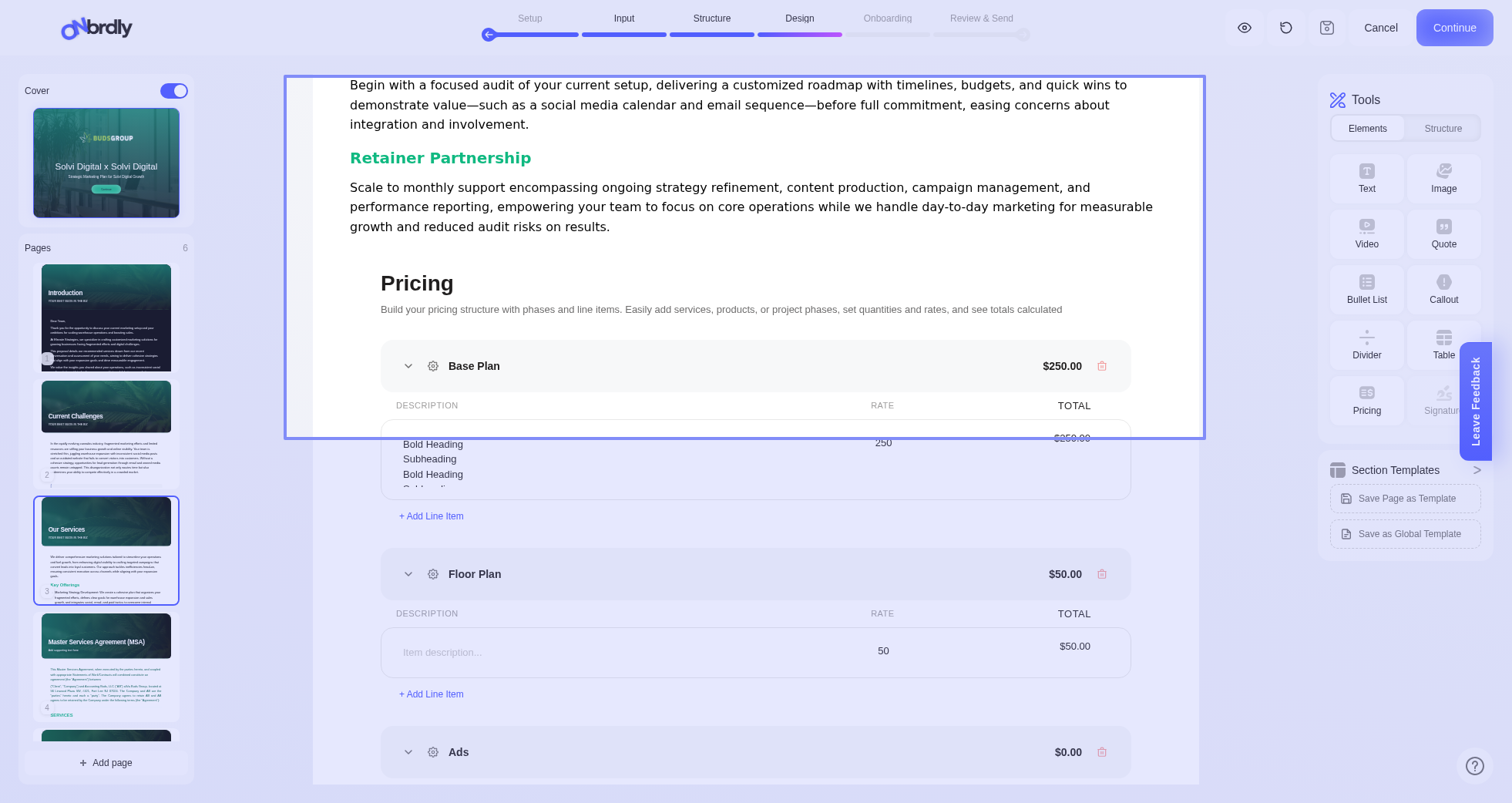Screen dimensions: 1512x803
Task: Insert a Quote element
Action: coord(1443,234)
